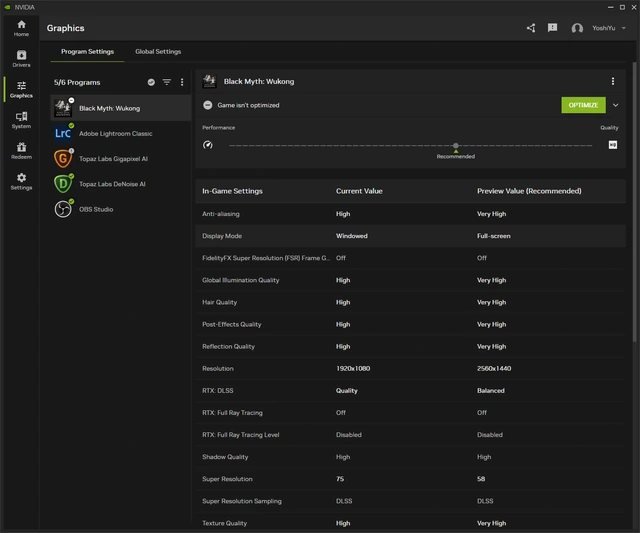Click the Performance gauge icon
The height and width of the screenshot is (533, 640).
[208, 145]
